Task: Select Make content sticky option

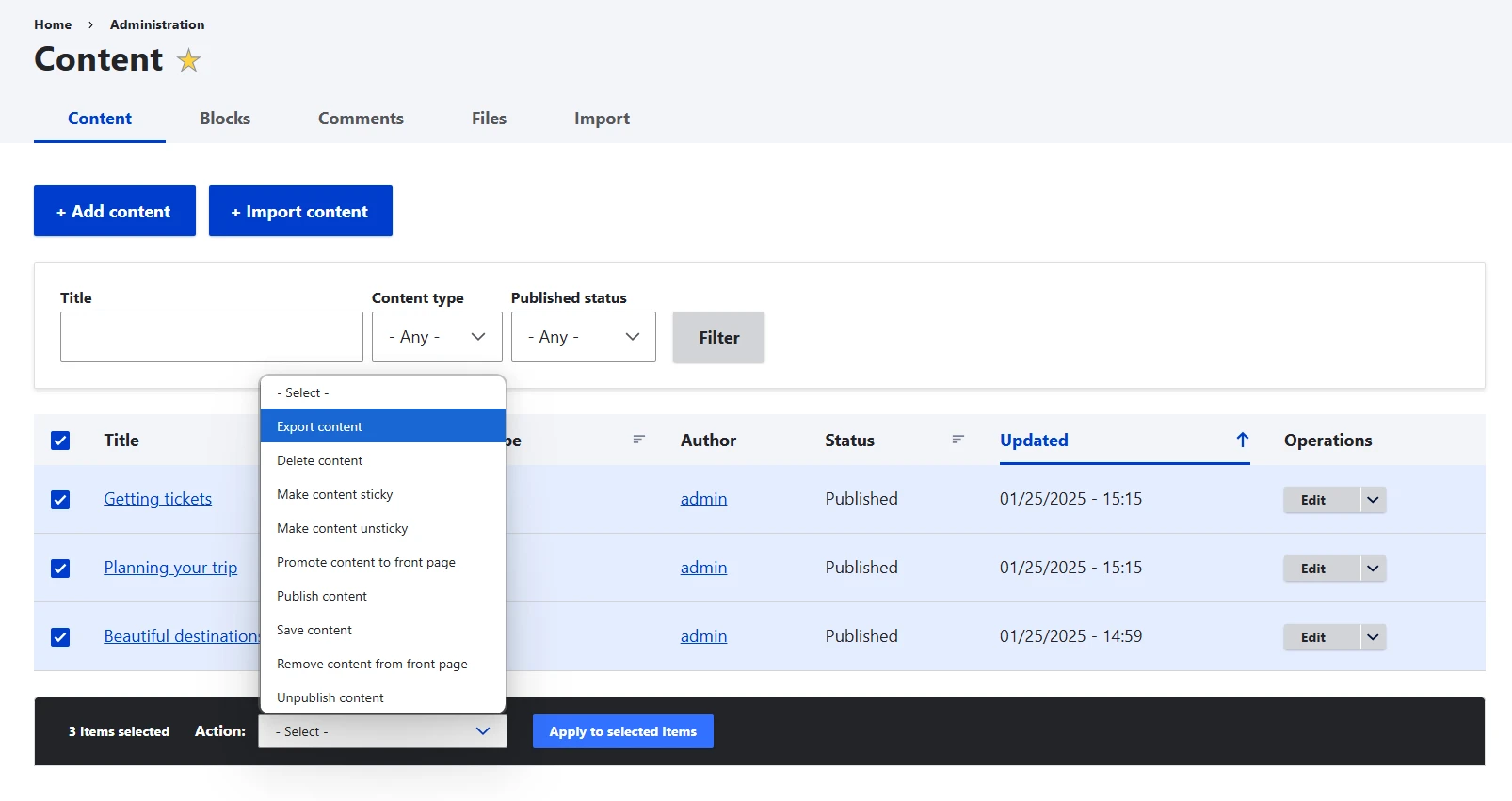Action: [383, 494]
